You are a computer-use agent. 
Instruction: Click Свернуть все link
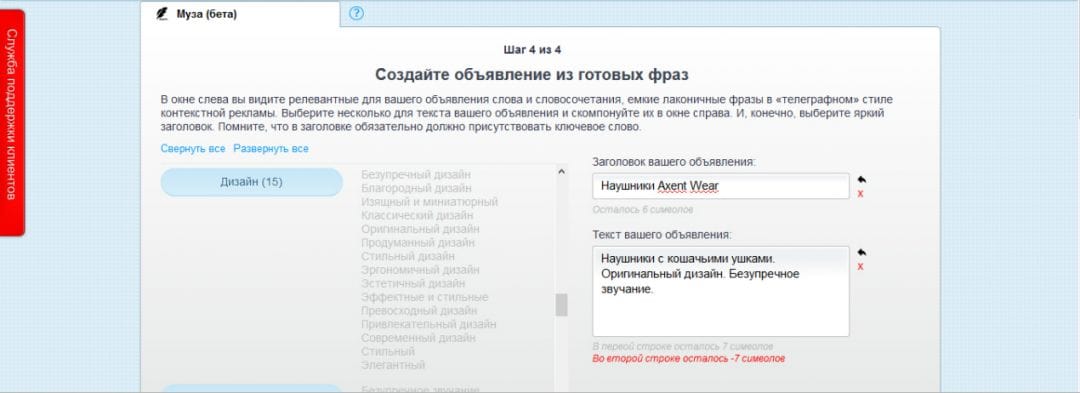click(x=193, y=149)
